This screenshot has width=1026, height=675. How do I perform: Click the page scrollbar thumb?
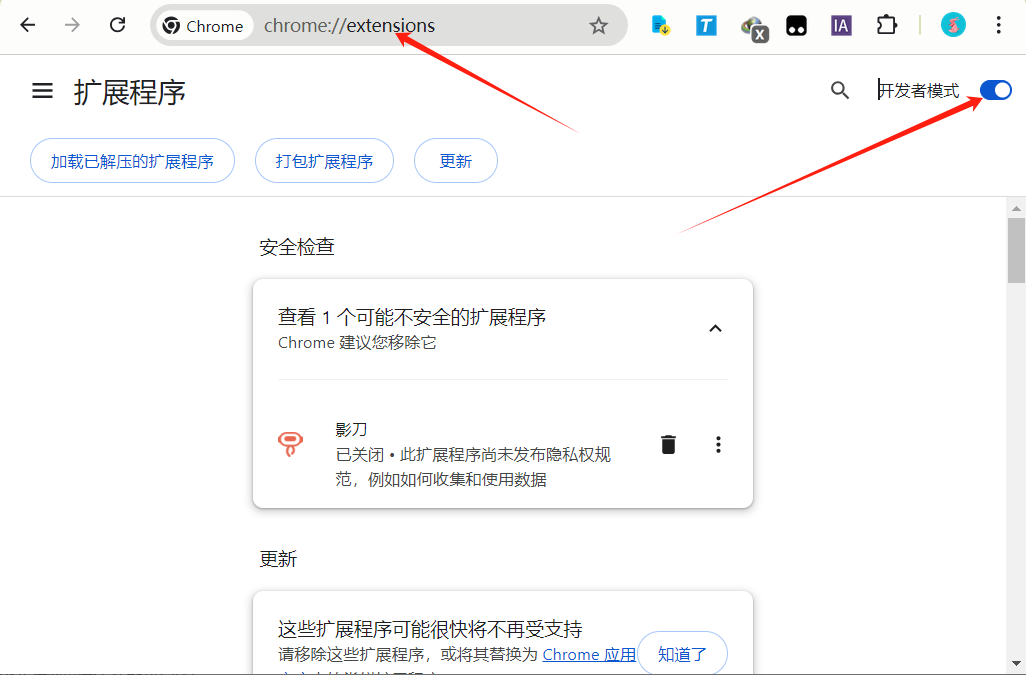pos(1016,251)
